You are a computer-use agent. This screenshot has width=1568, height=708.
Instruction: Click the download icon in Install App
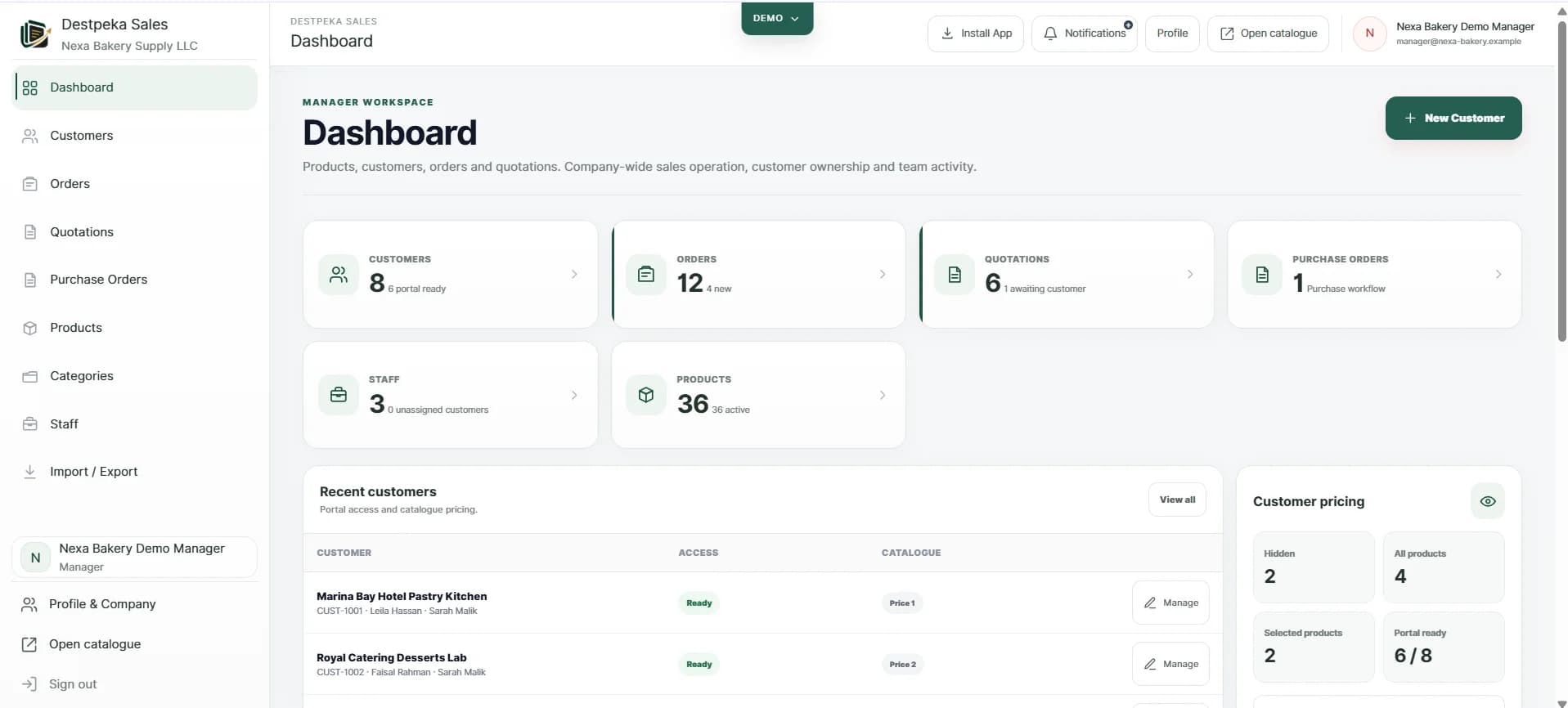(x=947, y=34)
